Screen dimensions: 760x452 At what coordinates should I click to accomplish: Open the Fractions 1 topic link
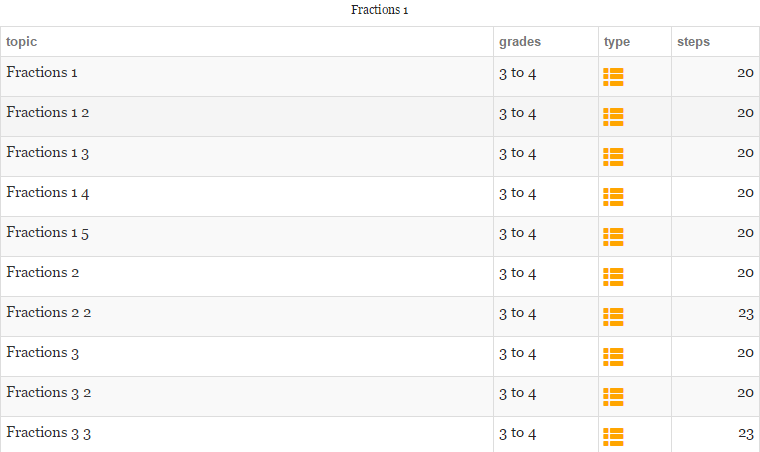click(x=42, y=72)
